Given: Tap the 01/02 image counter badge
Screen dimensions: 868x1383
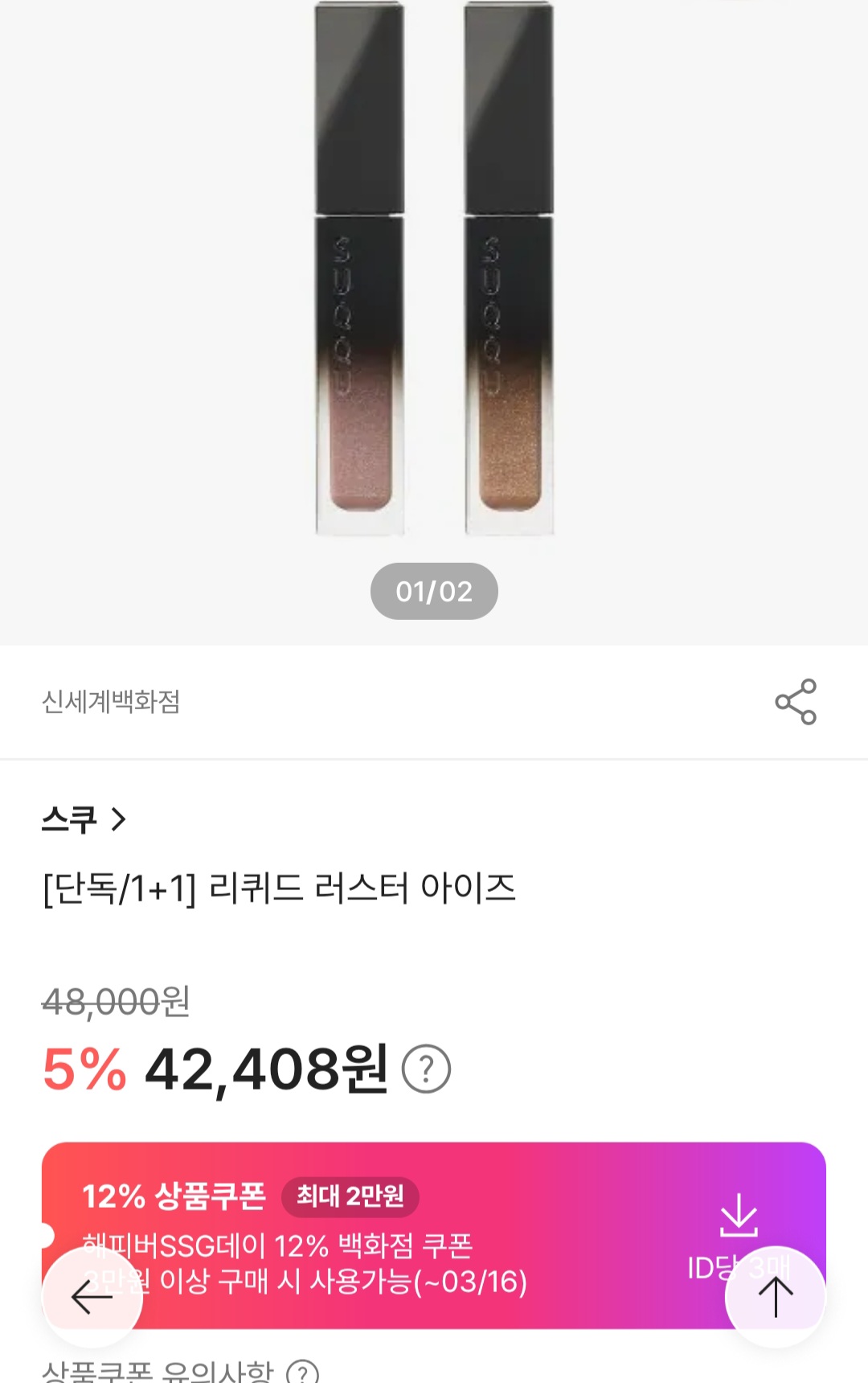Looking at the screenshot, I should [434, 591].
